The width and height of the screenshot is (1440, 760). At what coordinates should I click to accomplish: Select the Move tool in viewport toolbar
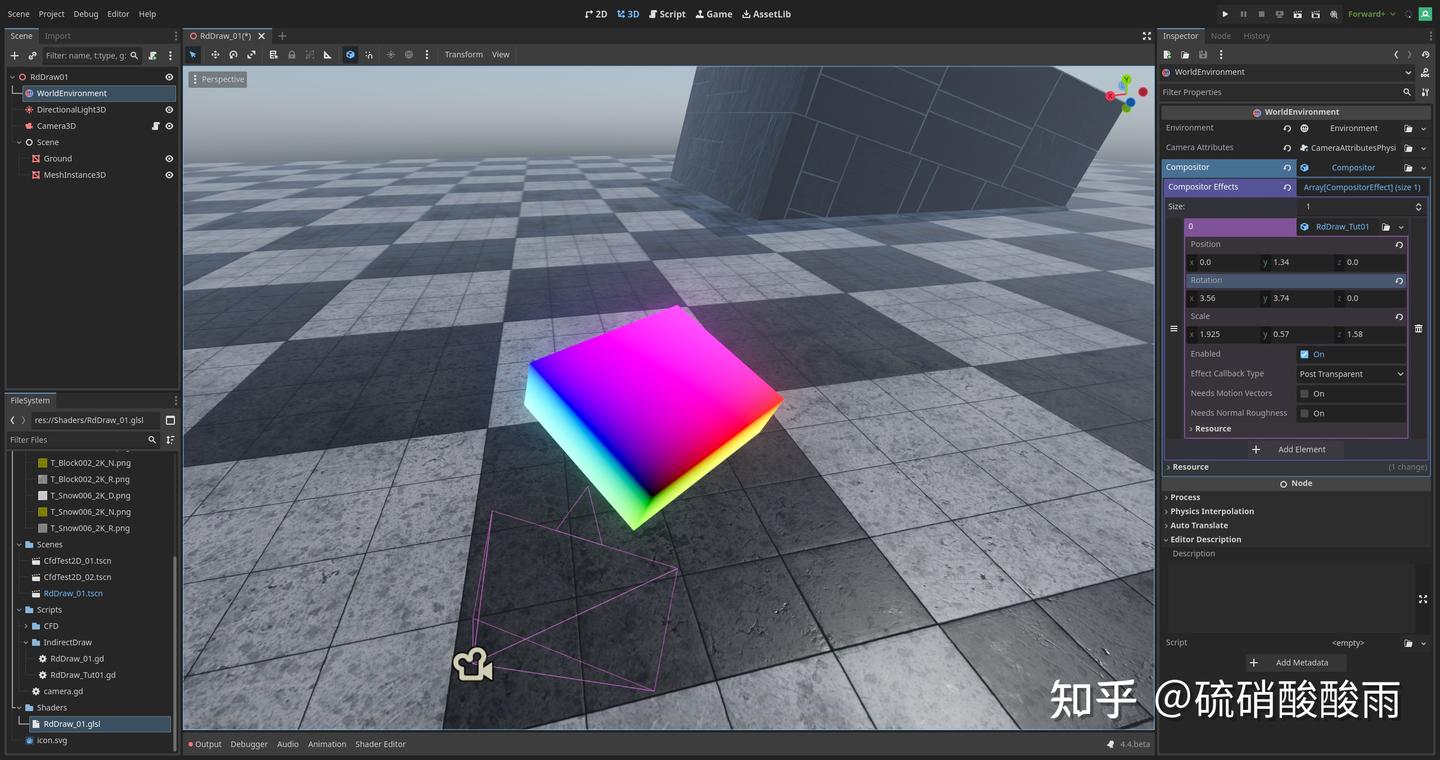click(214, 54)
